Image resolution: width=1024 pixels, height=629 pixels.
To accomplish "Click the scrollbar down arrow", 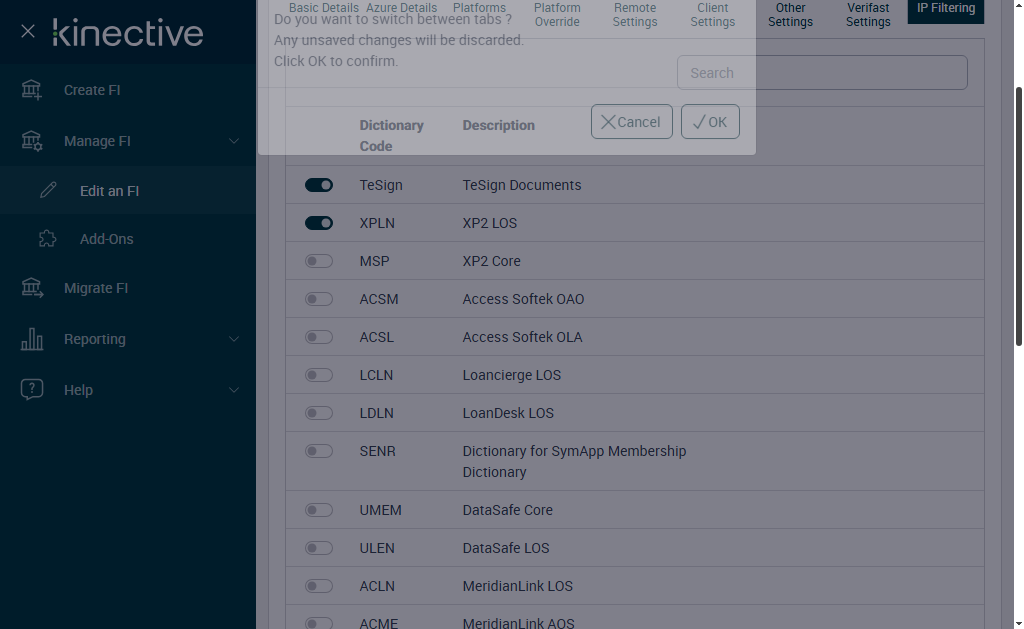I will [x=1018, y=624].
